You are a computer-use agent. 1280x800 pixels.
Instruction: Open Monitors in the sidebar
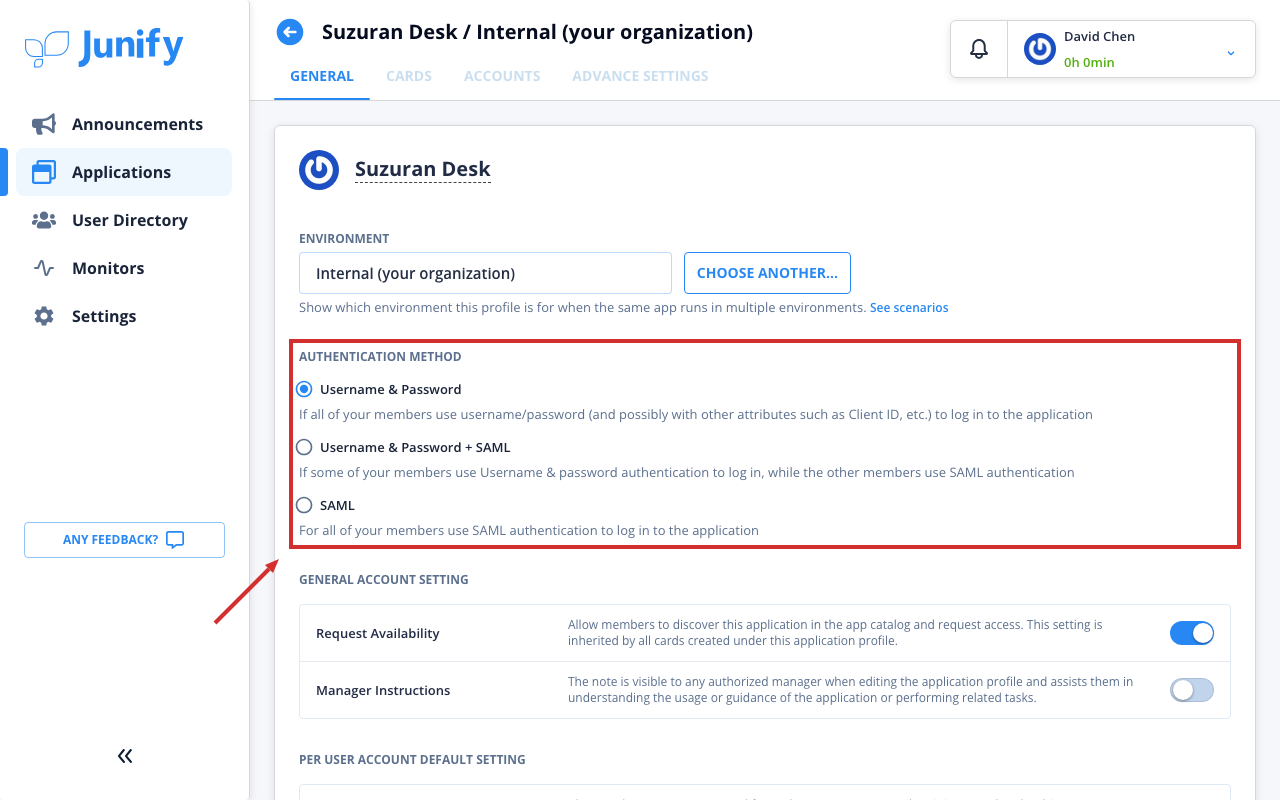[124, 268]
